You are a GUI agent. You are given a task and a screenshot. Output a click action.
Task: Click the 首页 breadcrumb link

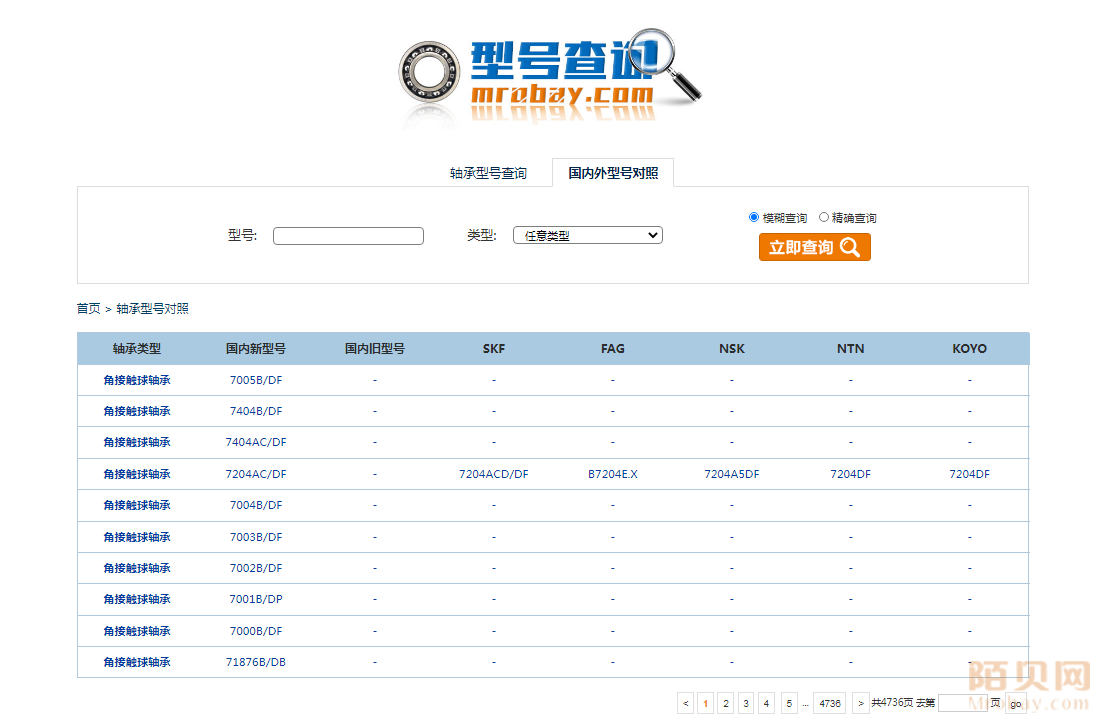click(x=88, y=308)
